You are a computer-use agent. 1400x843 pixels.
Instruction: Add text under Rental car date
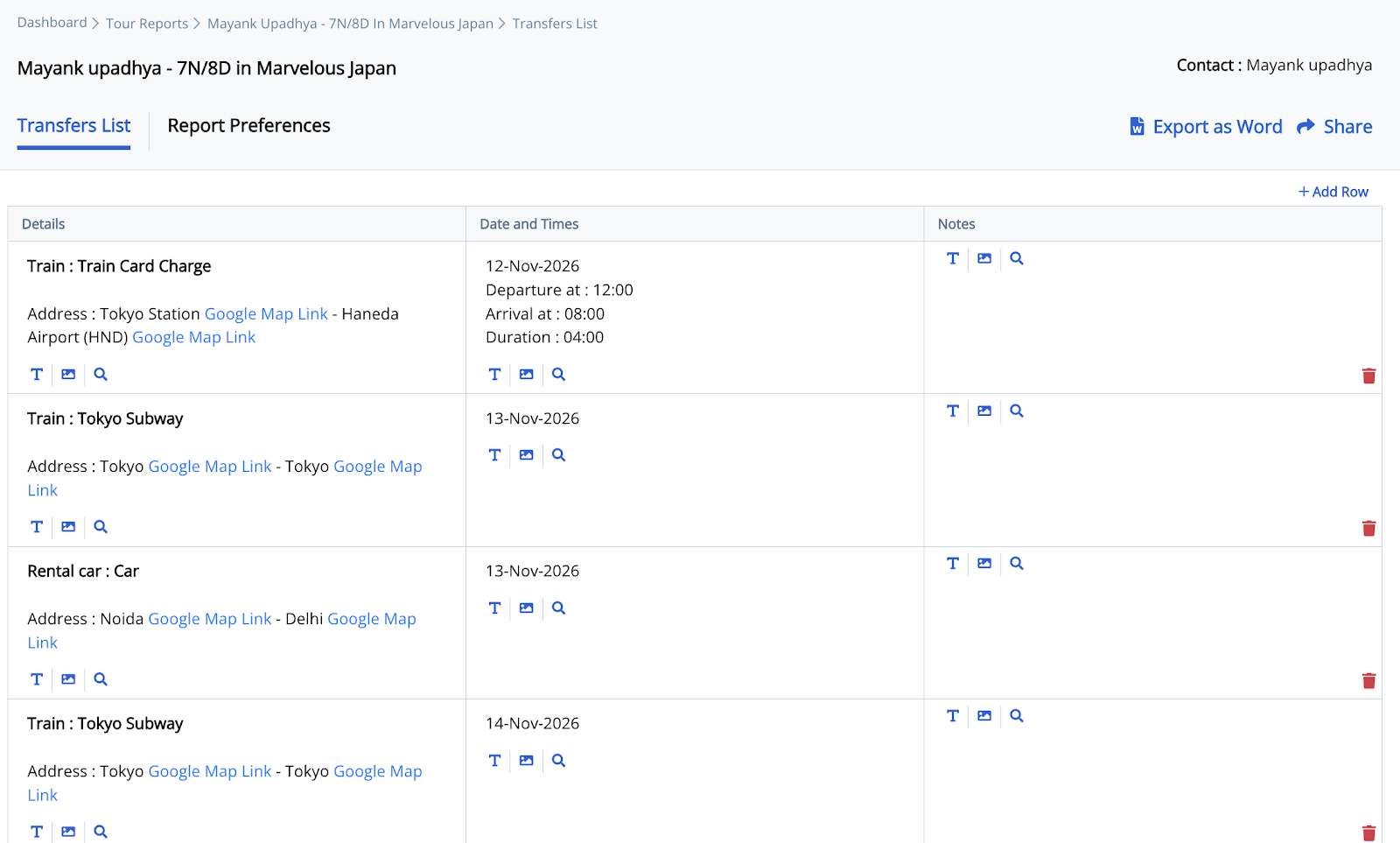point(495,608)
